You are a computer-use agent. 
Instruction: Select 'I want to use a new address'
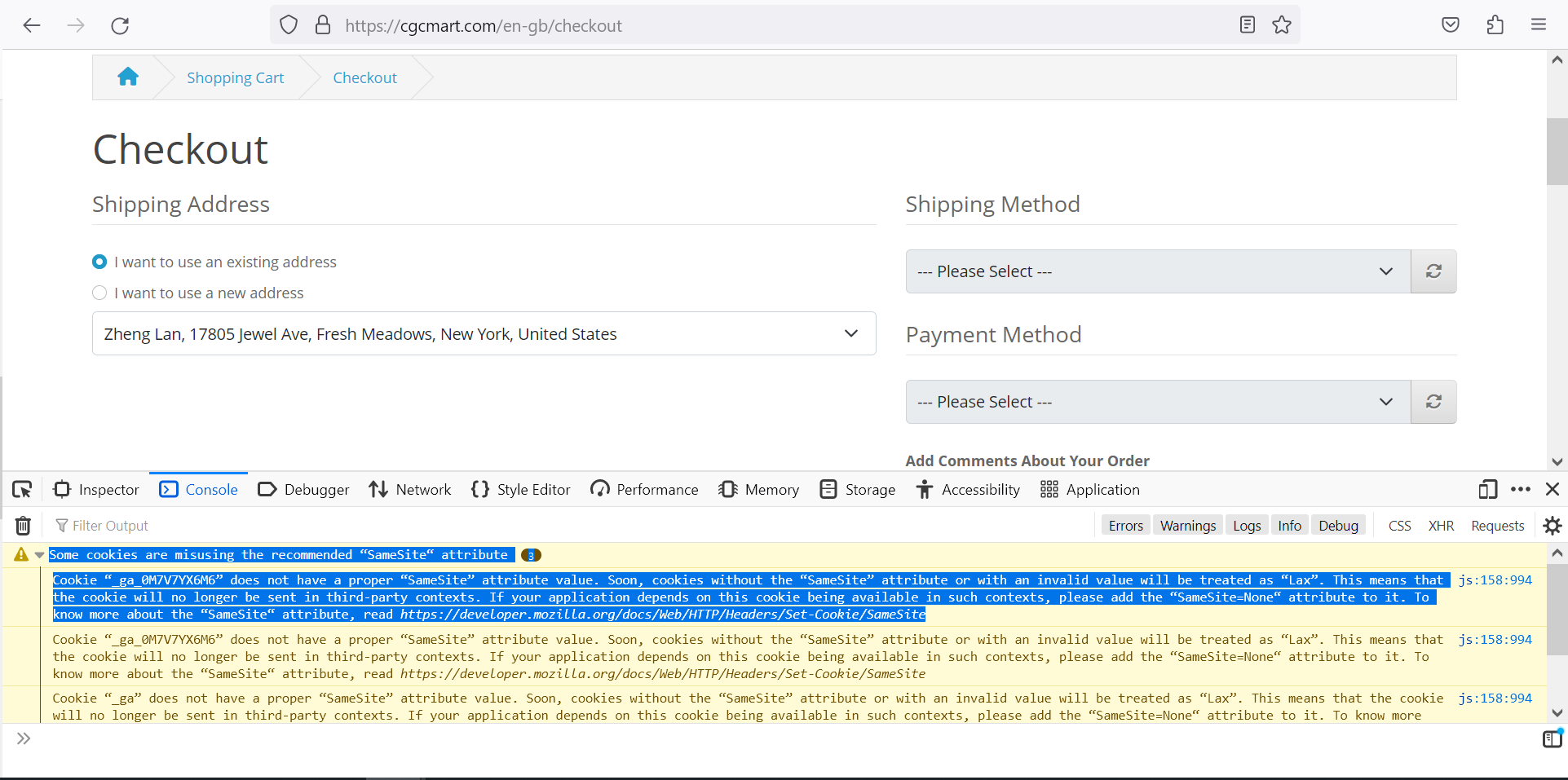[99, 293]
